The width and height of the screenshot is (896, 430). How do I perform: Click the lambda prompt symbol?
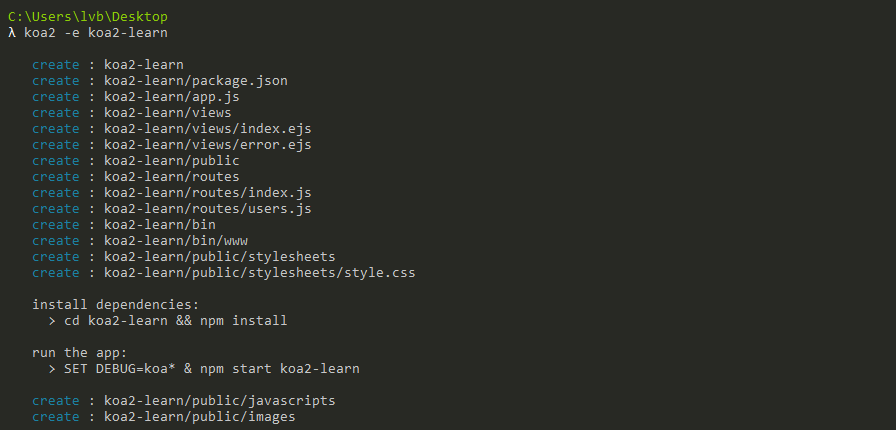[x=12, y=33]
